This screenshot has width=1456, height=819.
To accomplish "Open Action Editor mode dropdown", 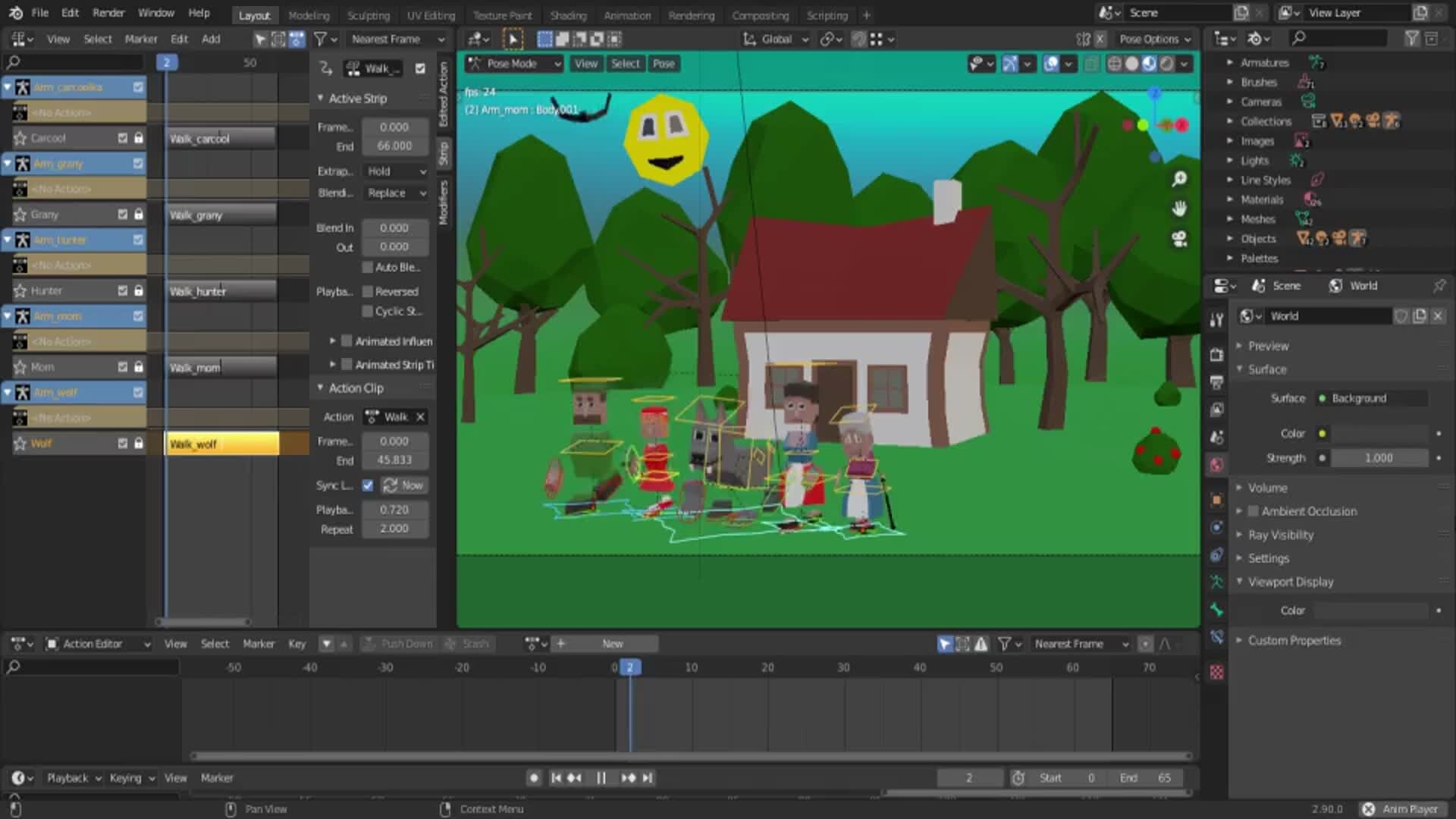I will click(x=98, y=644).
